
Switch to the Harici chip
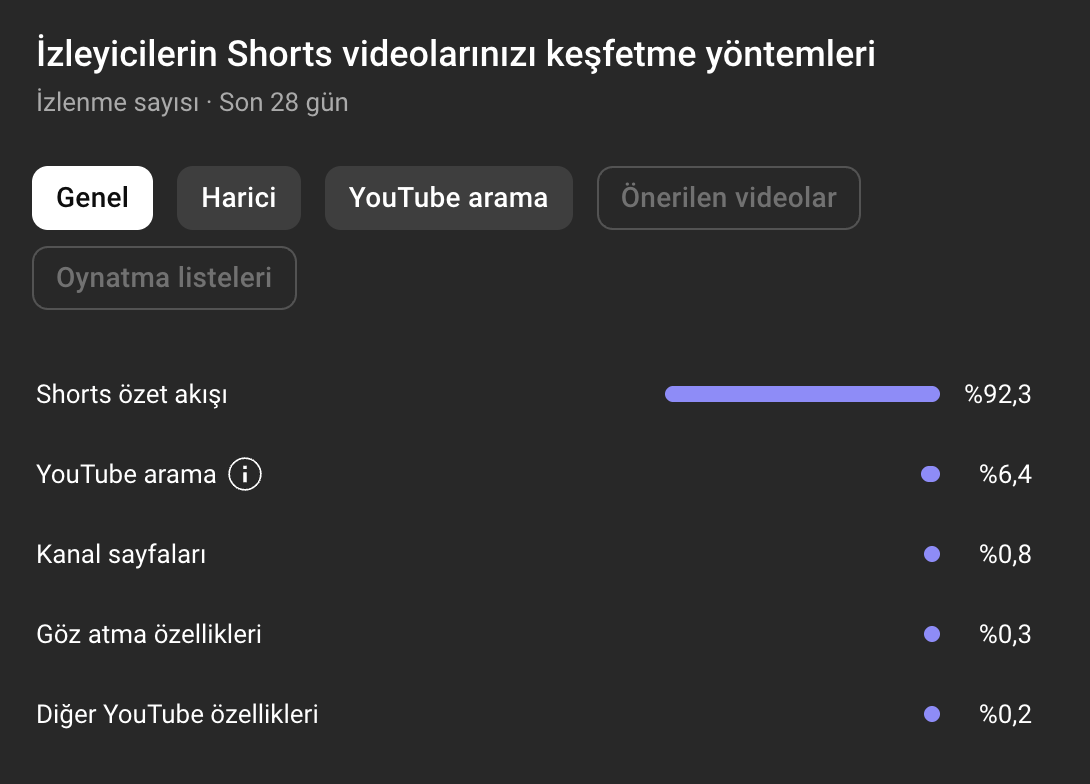[239, 198]
